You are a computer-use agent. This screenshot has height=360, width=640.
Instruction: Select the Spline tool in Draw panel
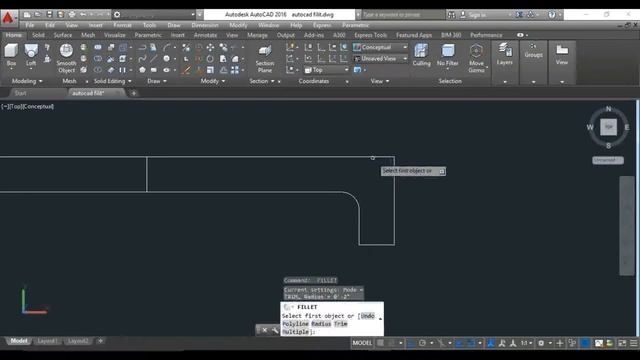pyautogui.click(x=142, y=59)
